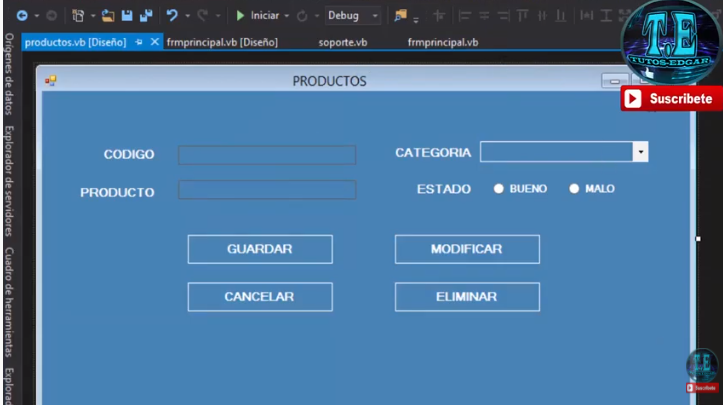Screen dimensions: 723x405
Task: Click the undo arrow icon
Action: tap(172, 16)
